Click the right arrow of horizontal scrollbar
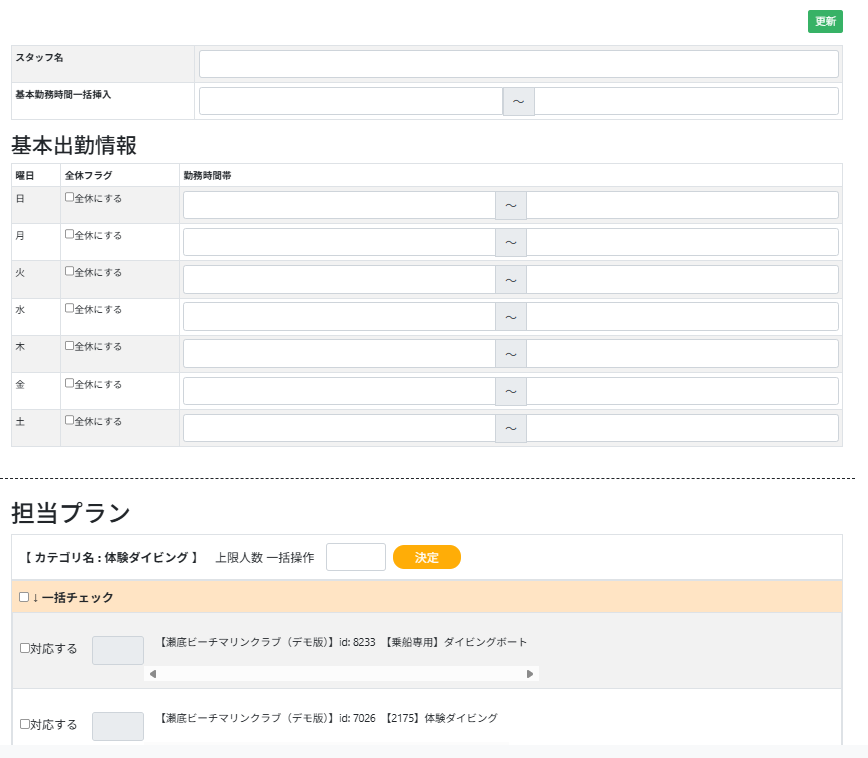 pos(530,674)
